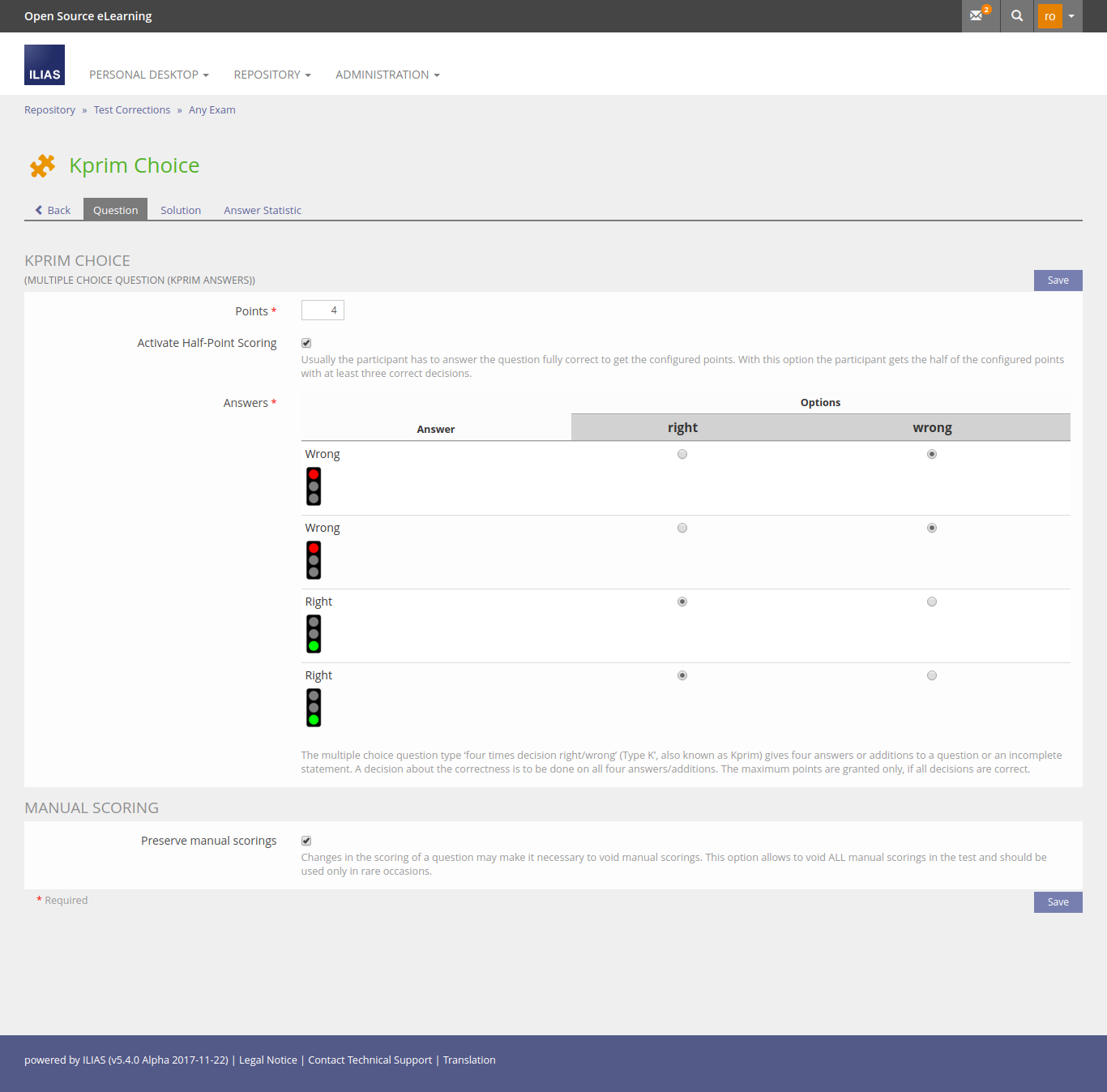The image size is (1107, 1092).
Task: Switch to the Solution tab
Action: pos(181,210)
